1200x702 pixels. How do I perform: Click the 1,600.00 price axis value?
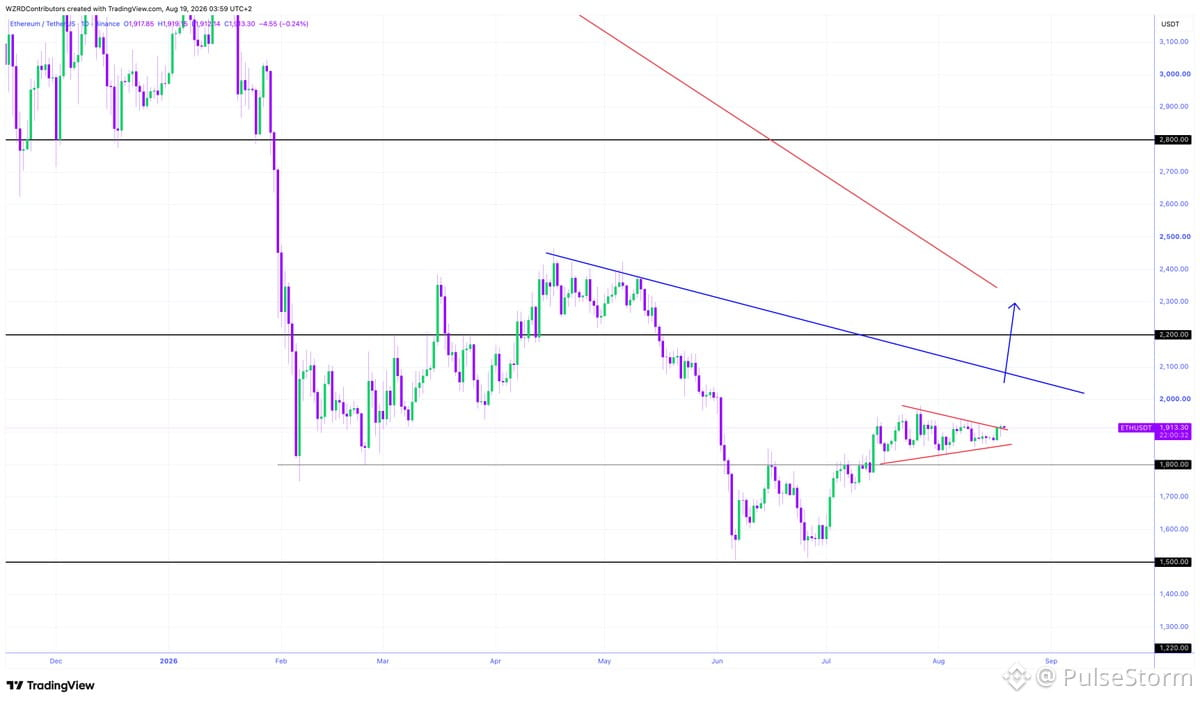coord(1174,530)
